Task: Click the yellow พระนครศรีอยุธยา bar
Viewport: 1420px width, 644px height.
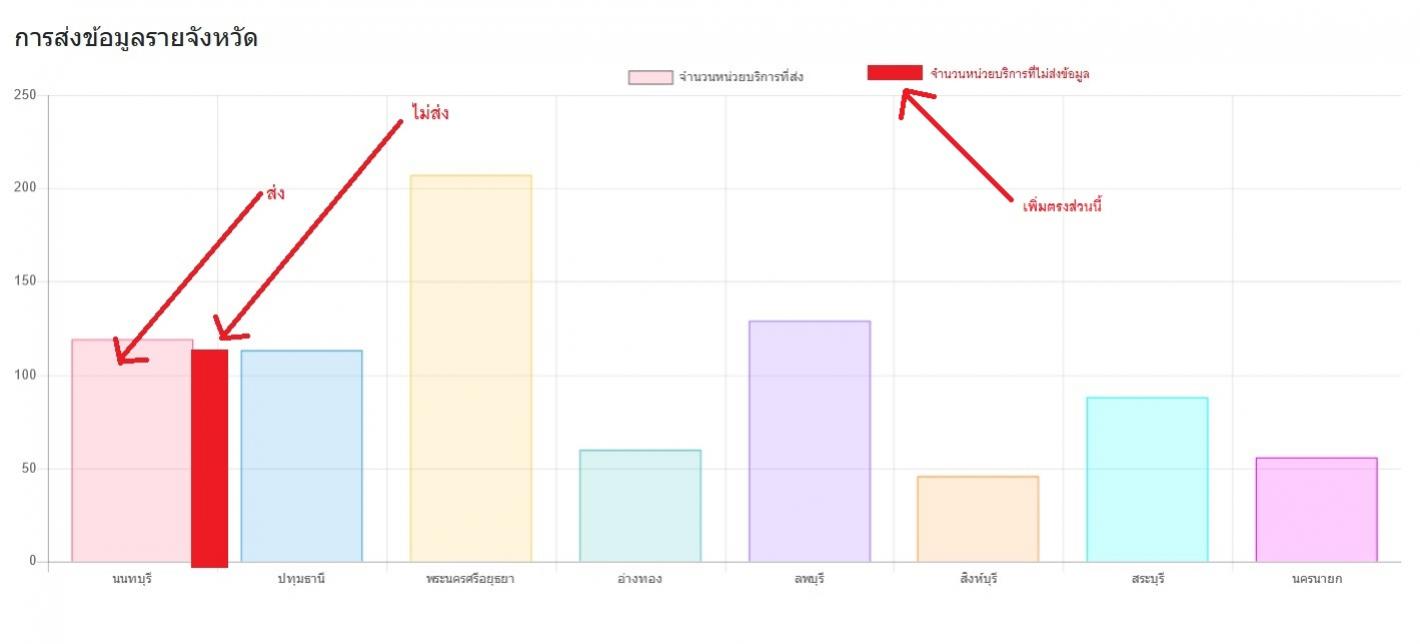Action: (470, 368)
